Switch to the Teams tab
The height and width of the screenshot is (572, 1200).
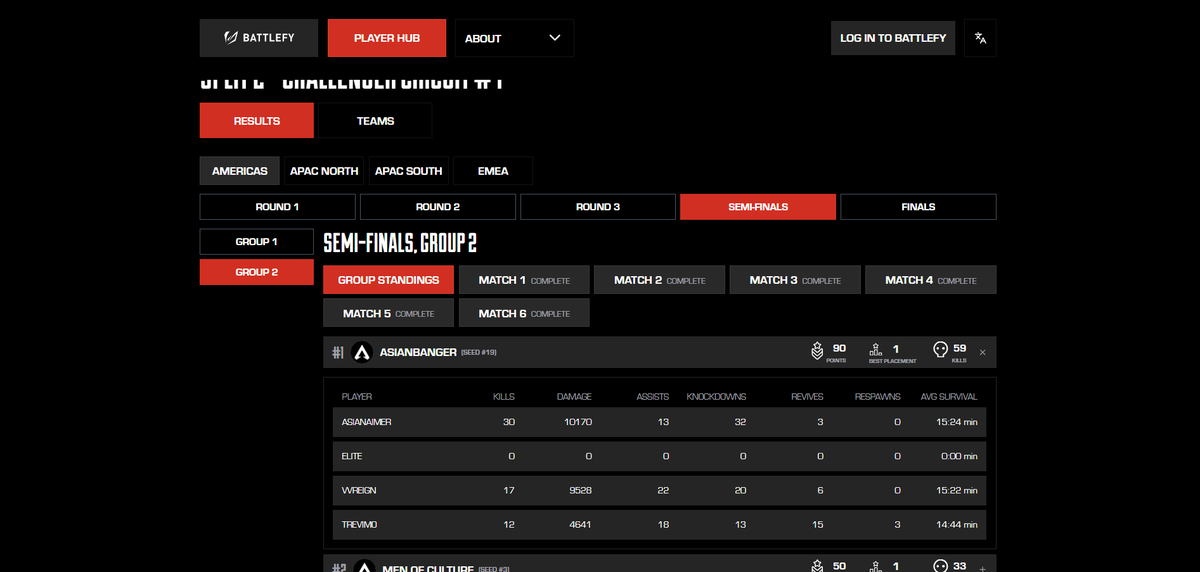[x=375, y=121]
